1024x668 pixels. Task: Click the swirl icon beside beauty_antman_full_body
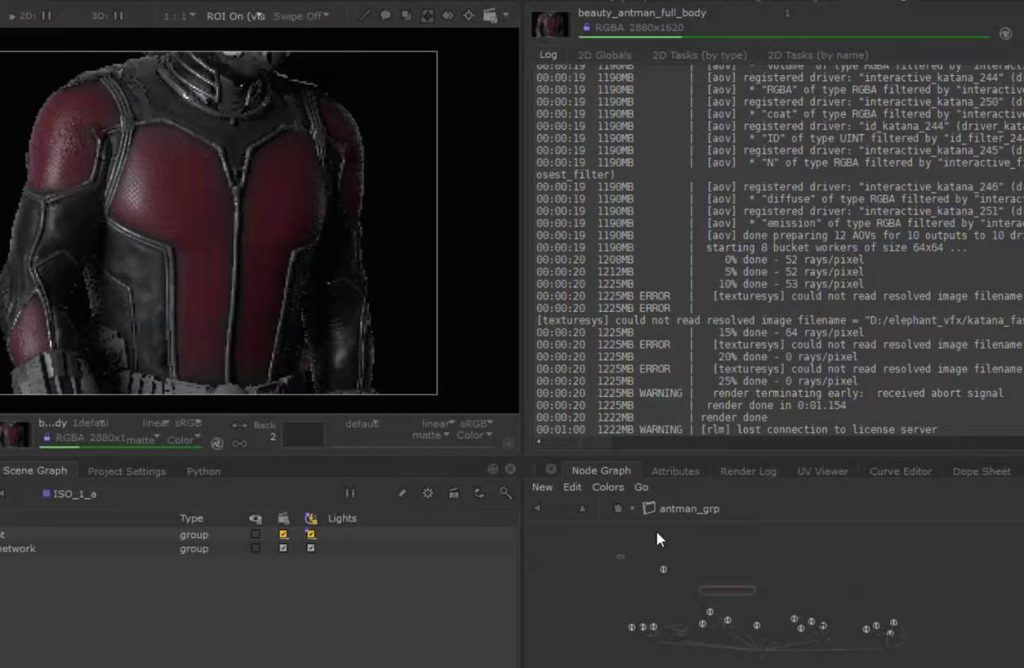pos(1005,33)
